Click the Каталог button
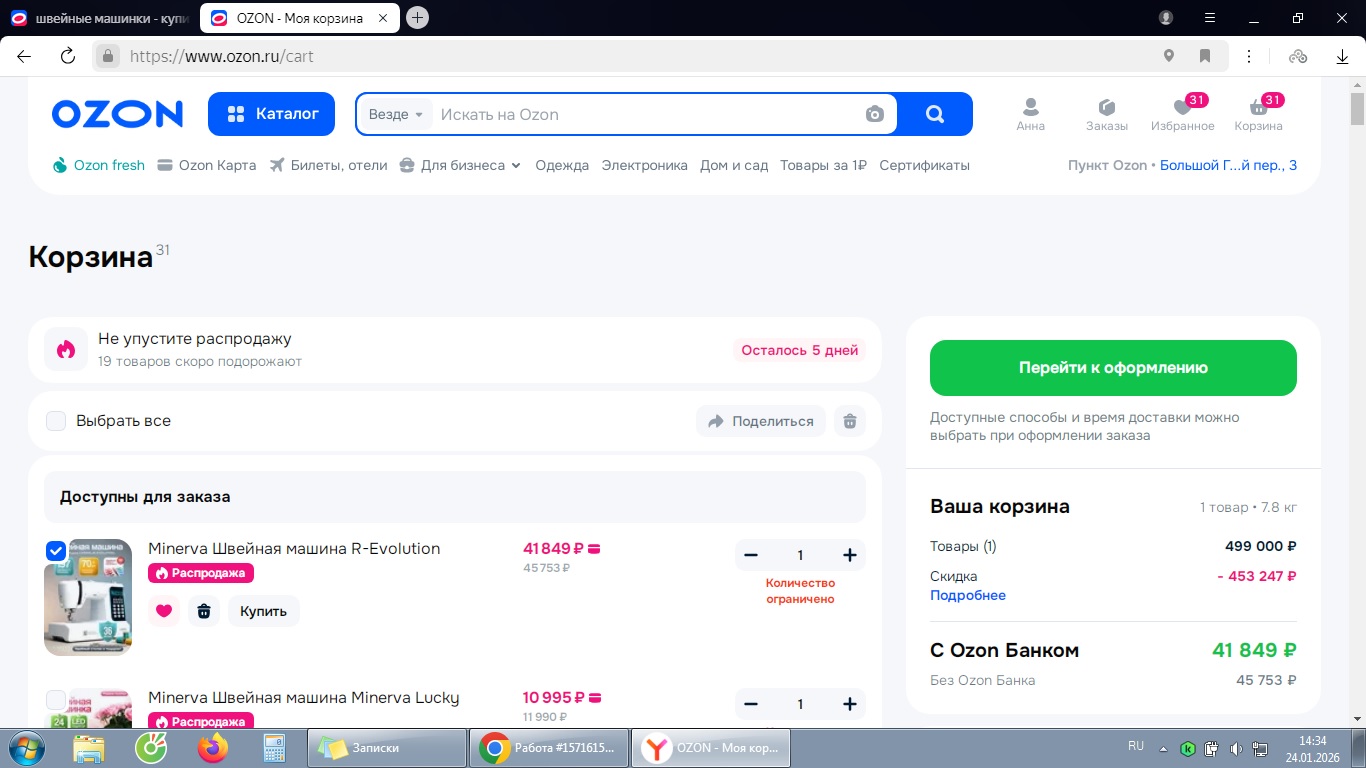1366x768 pixels. click(273, 114)
